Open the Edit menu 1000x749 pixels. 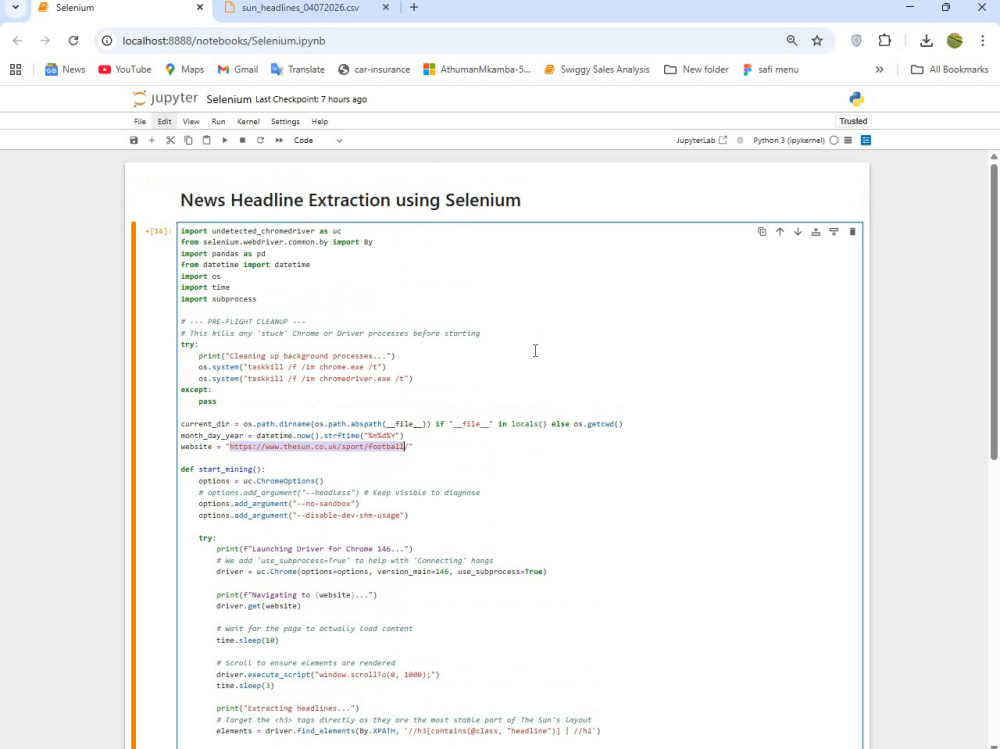(x=164, y=121)
